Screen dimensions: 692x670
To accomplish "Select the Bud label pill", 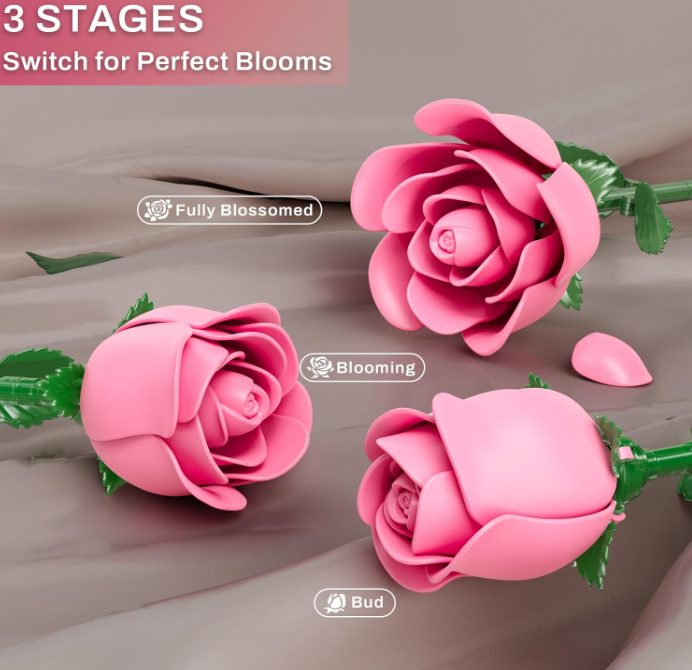I will (x=355, y=603).
